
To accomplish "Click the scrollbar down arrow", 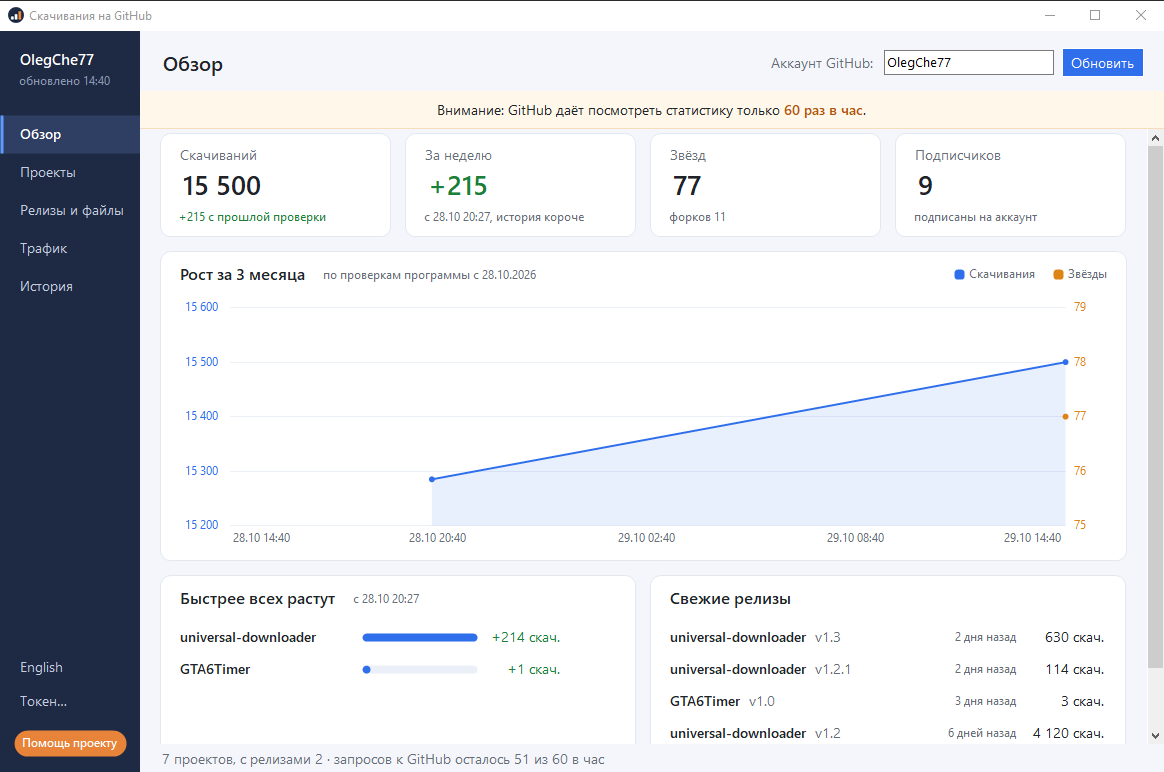I will [x=1155, y=736].
